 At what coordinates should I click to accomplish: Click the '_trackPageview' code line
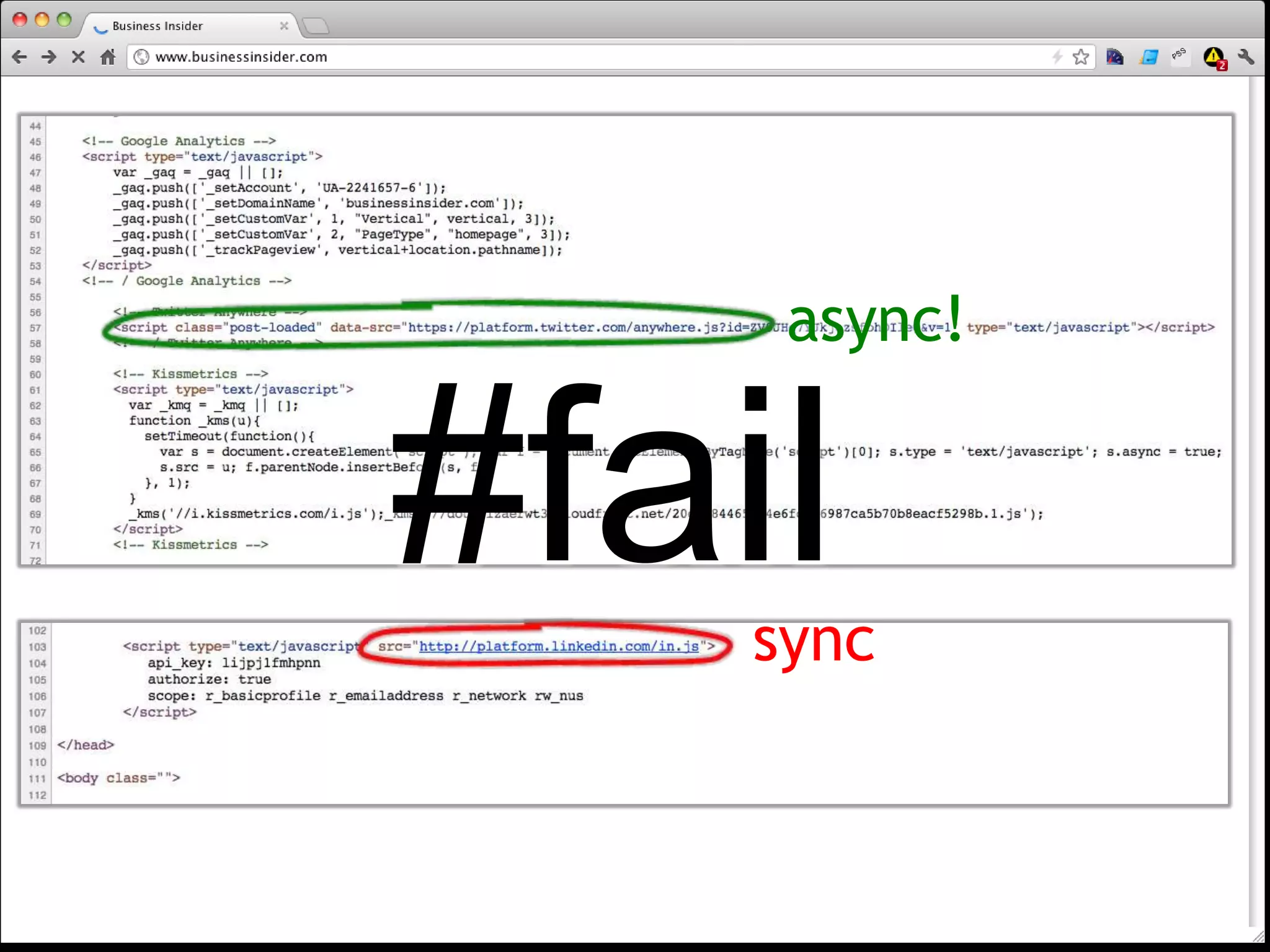(x=338, y=250)
